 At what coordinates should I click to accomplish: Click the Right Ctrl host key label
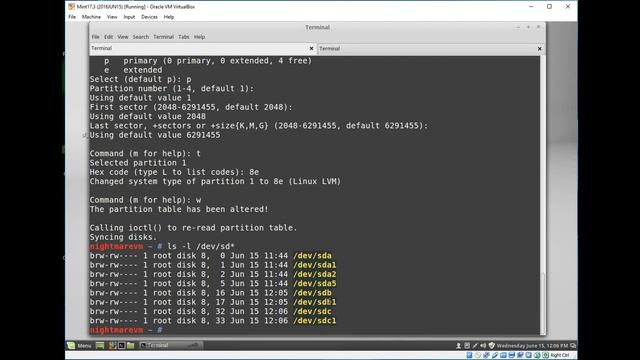pyautogui.click(x=560, y=355)
